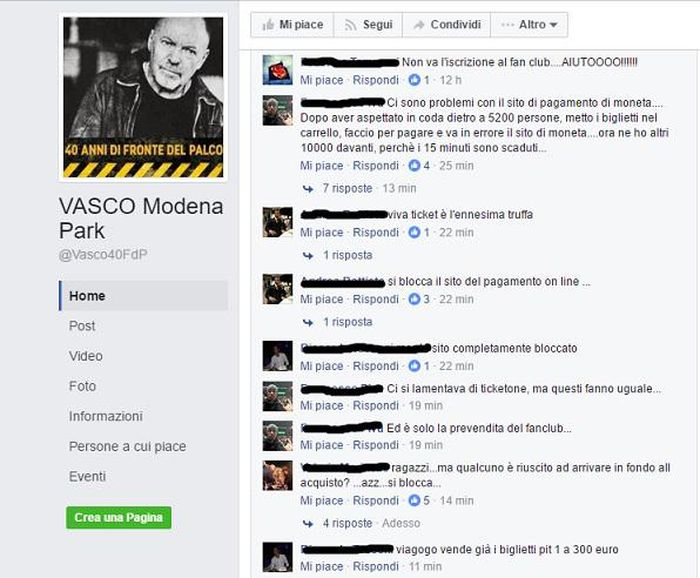Viewport: 700px width, 578px height.
Task: Follow the page with the Segui button
Action: pos(368,25)
